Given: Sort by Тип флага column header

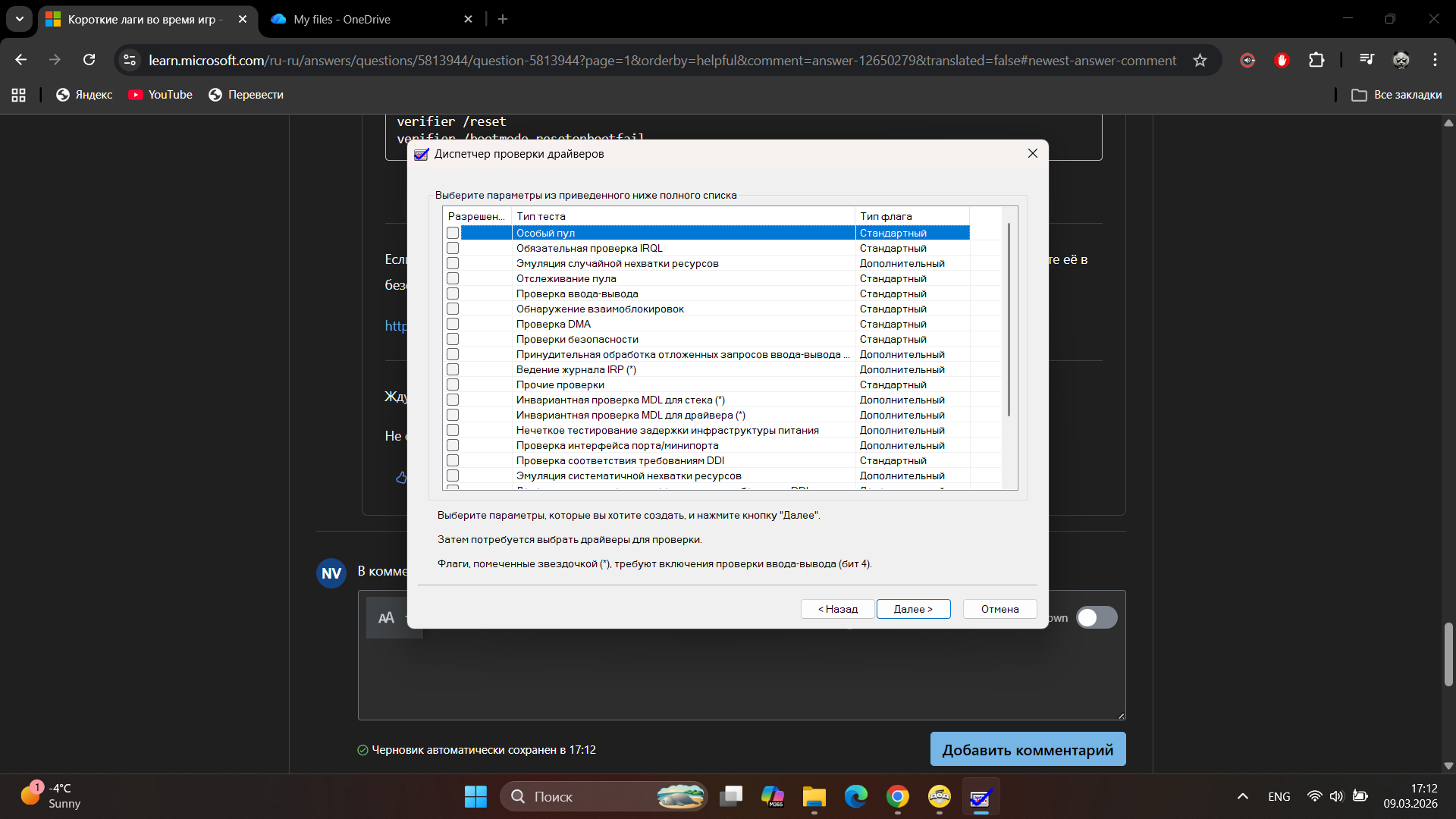Looking at the screenshot, I should [x=912, y=216].
